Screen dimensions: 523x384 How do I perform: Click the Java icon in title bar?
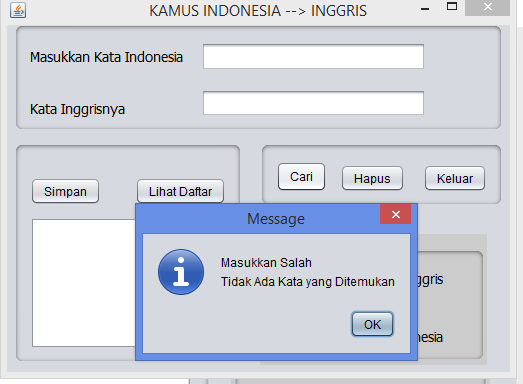point(18,10)
